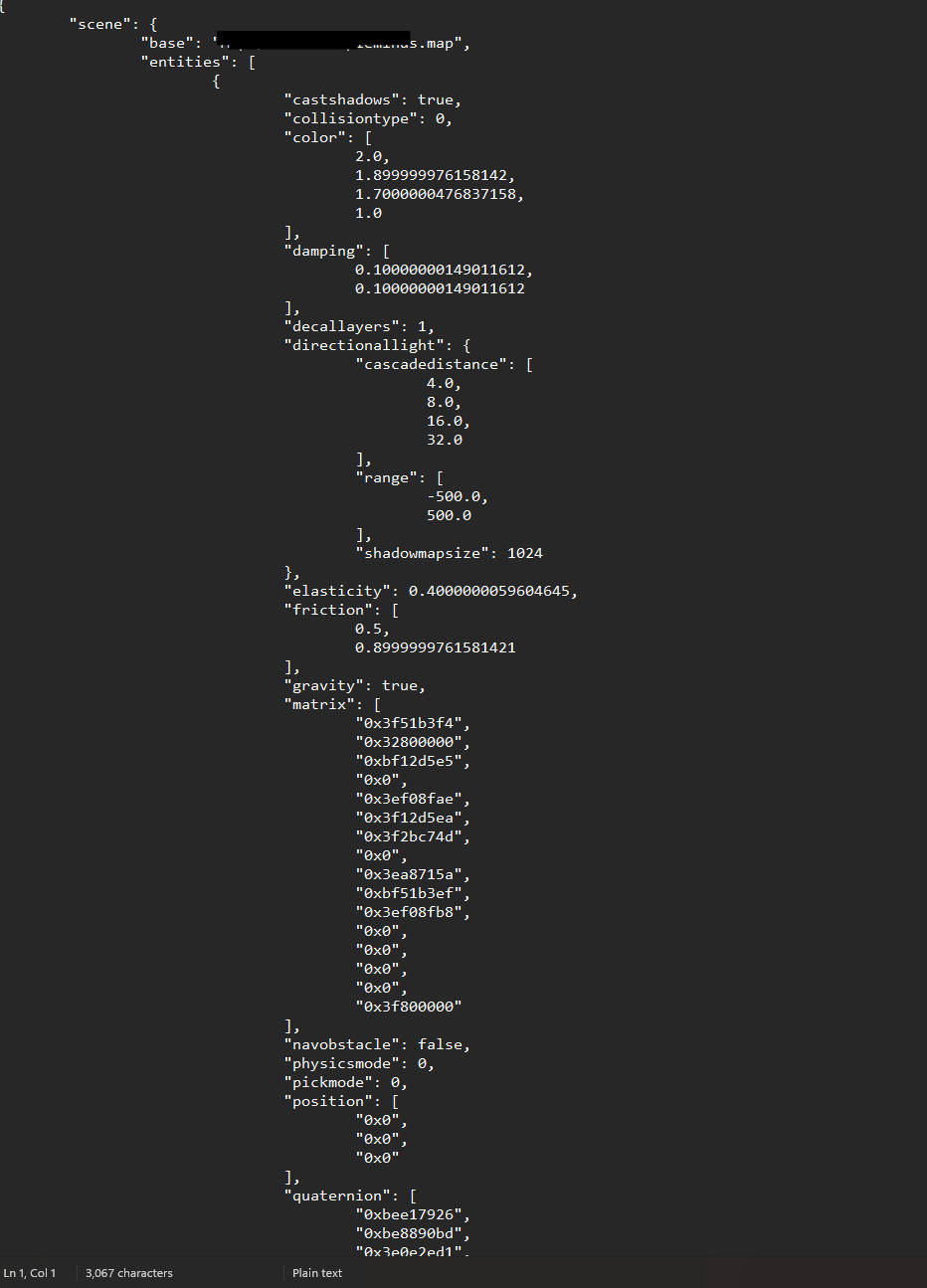Click the "cascadedistance" key
Screen dimensions: 927x1288
click(431, 364)
